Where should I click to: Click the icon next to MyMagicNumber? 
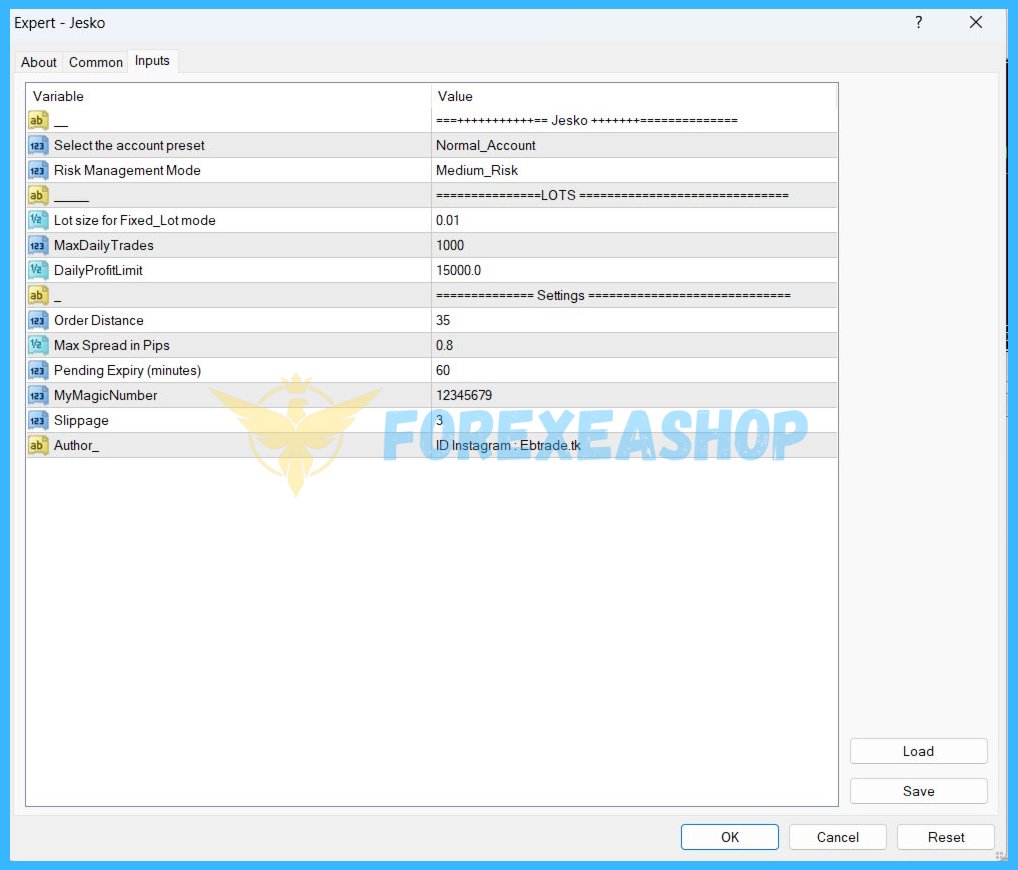(38, 395)
